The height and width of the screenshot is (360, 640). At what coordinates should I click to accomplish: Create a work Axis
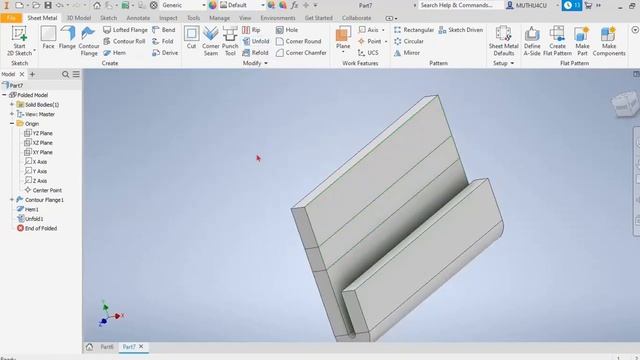[369, 30]
